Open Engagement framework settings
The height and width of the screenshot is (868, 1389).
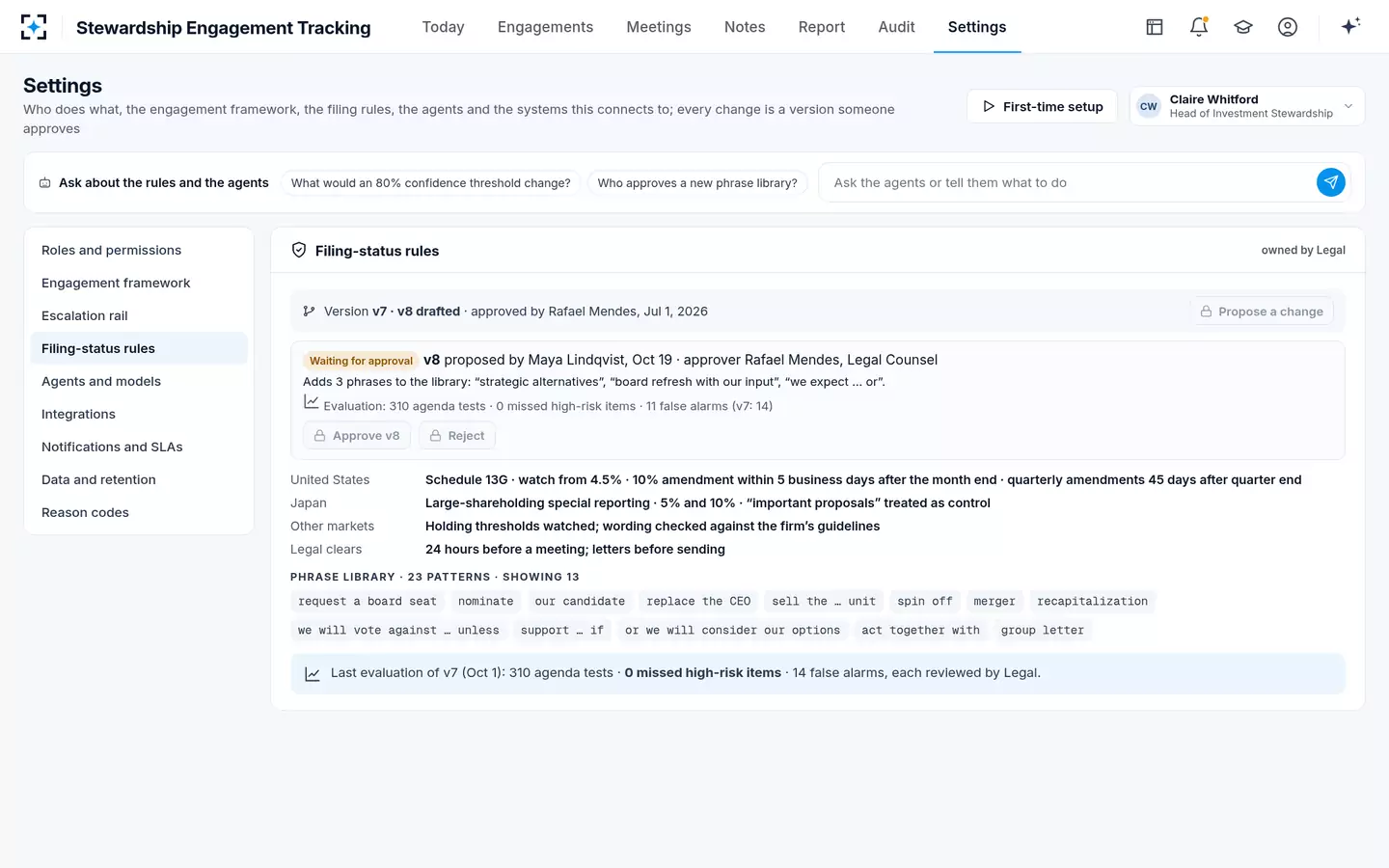point(139,284)
